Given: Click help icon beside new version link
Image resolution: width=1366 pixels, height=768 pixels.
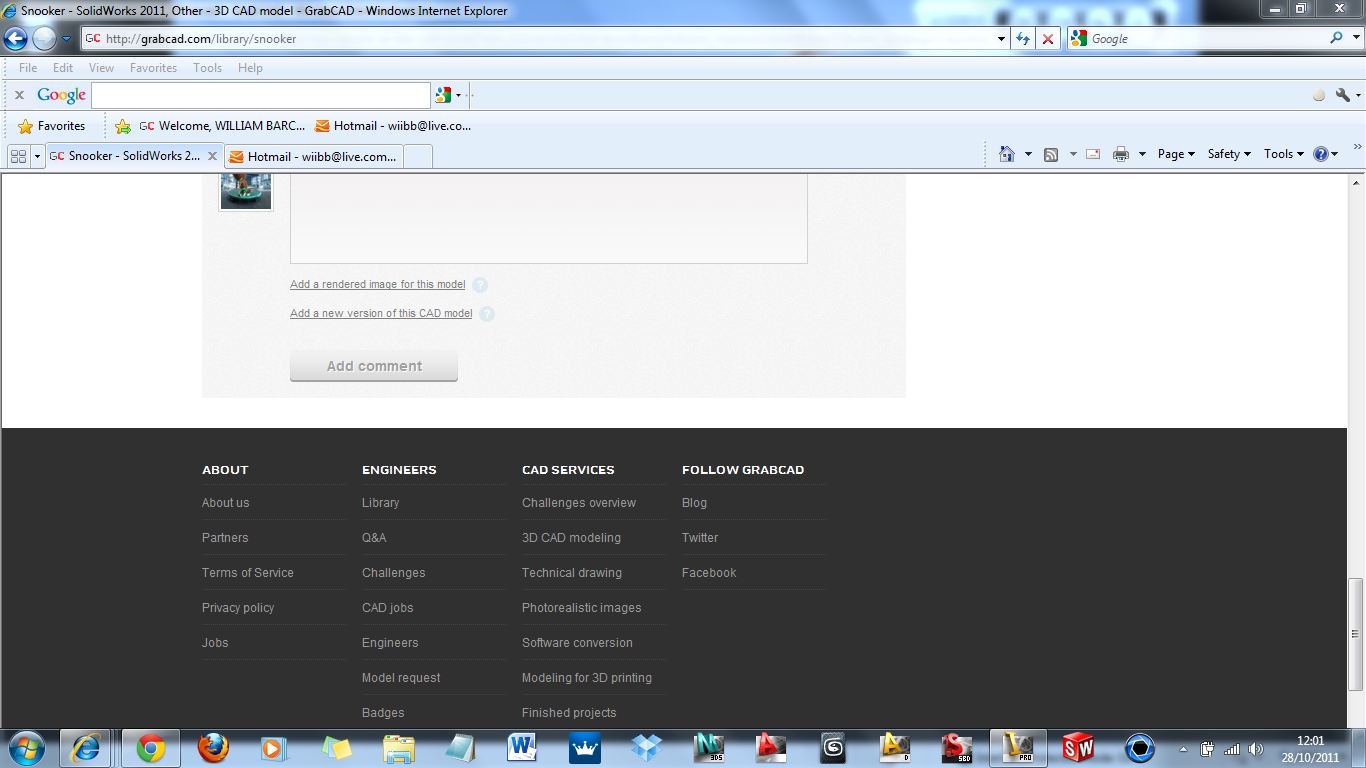Looking at the screenshot, I should 487,314.
